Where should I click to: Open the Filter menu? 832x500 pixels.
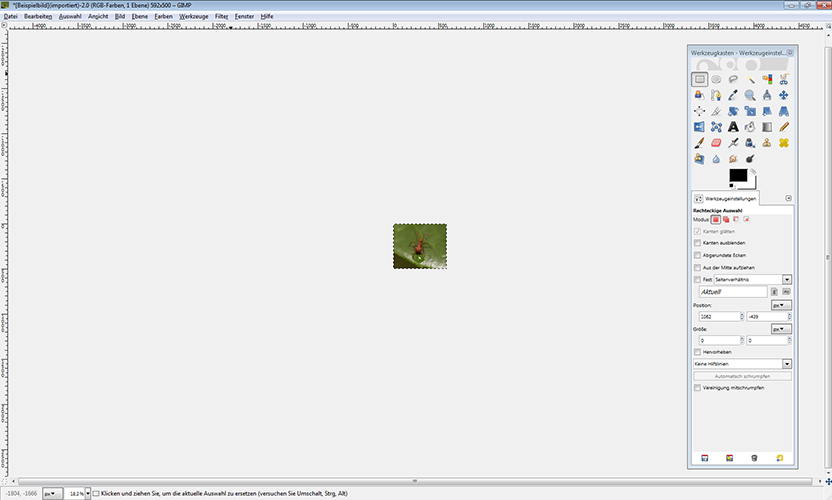pos(221,17)
